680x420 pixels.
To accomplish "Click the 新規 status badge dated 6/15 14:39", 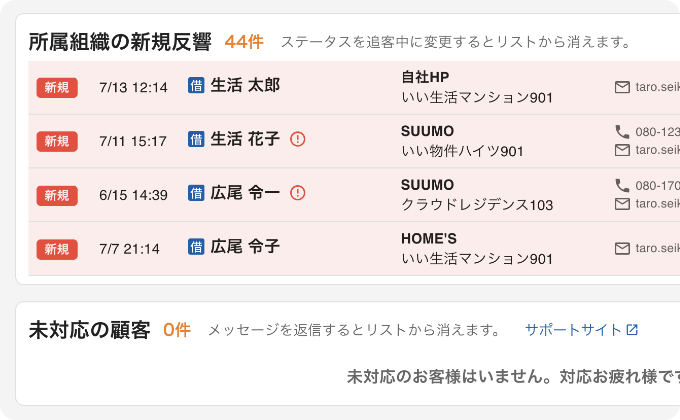I will (57, 195).
